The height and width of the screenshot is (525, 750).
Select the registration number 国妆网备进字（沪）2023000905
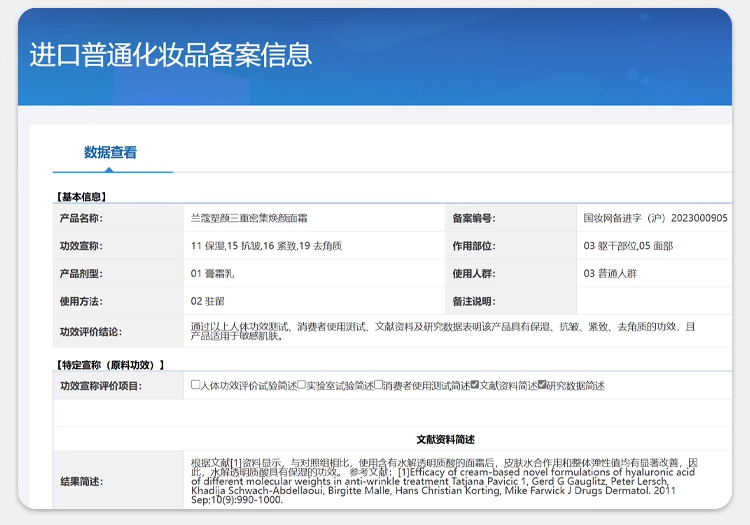tap(655, 218)
